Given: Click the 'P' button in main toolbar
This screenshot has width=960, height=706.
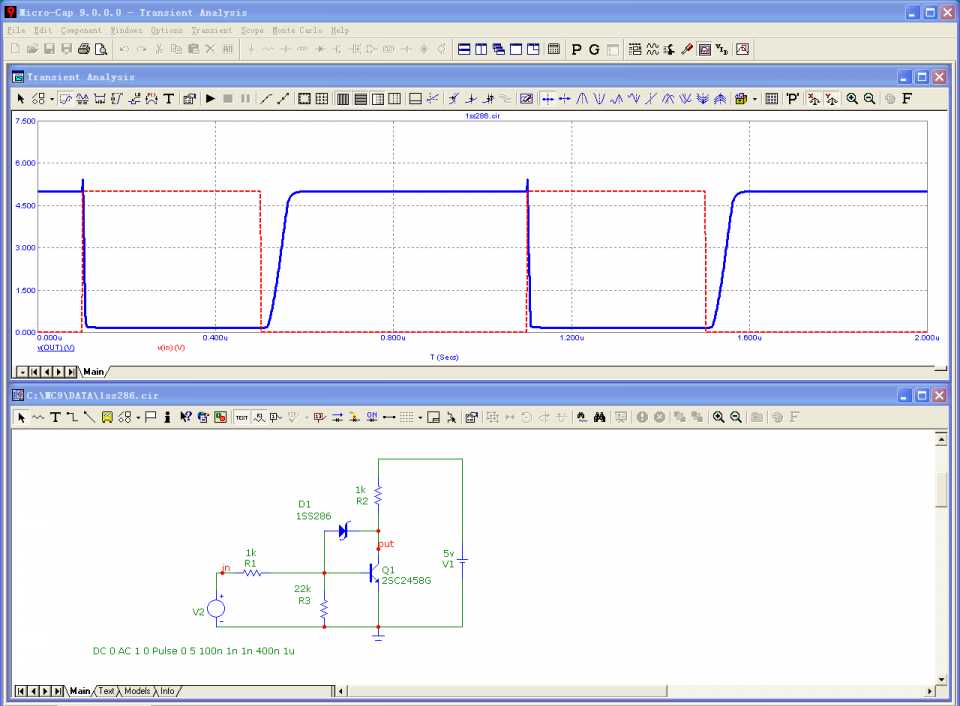Looking at the screenshot, I should [576, 49].
